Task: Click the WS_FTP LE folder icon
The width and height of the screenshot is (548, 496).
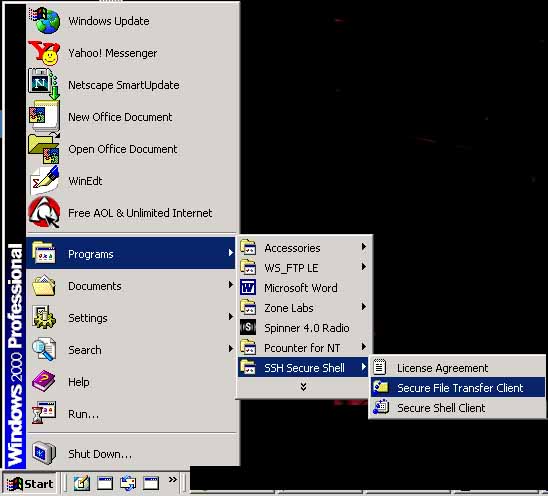Action: (x=248, y=267)
